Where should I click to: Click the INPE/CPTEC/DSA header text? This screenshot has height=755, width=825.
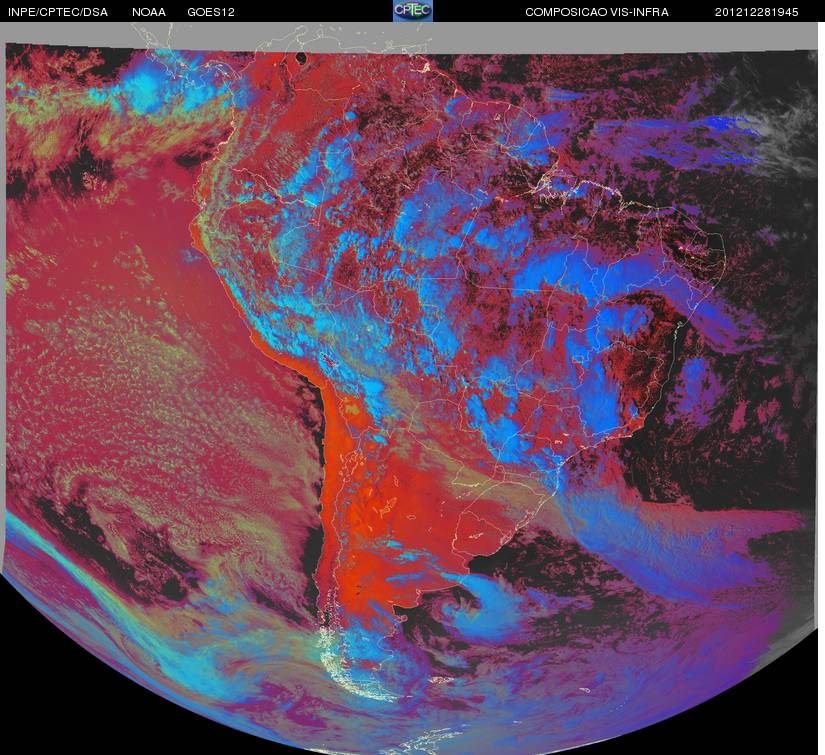tap(58, 12)
